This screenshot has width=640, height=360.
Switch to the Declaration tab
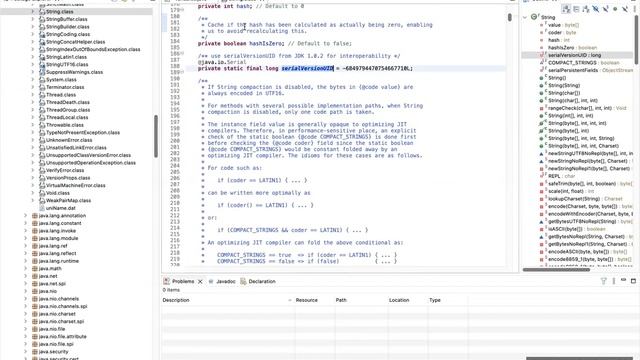click(x=258, y=282)
